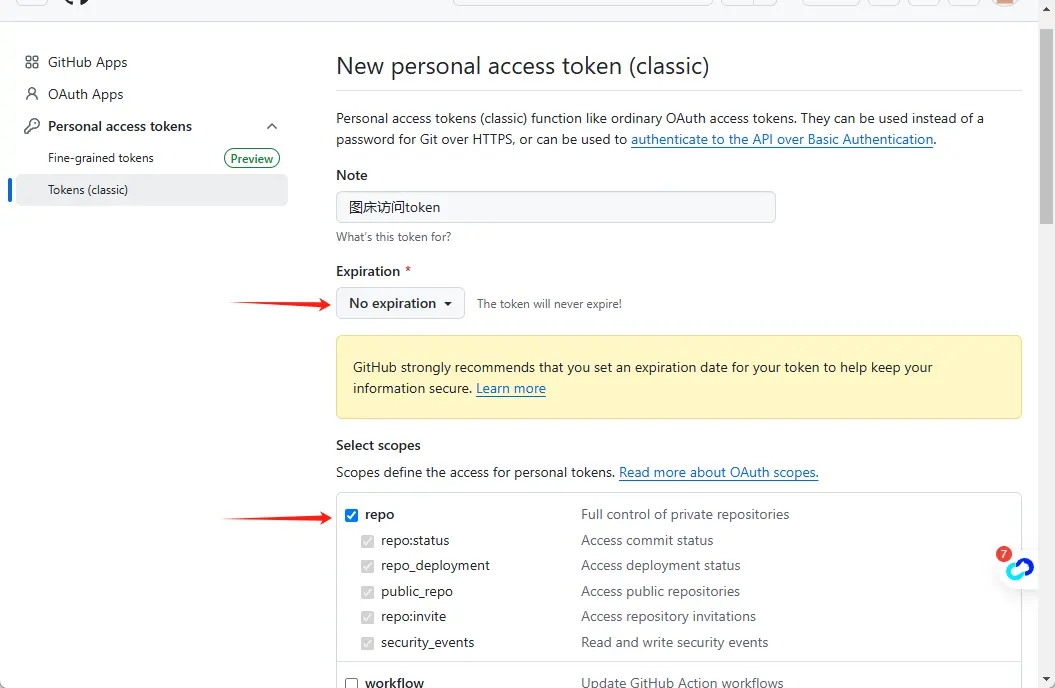
Task: Open Fine-grained tokens page
Action: pyautogui.click(x=101, y=158)
